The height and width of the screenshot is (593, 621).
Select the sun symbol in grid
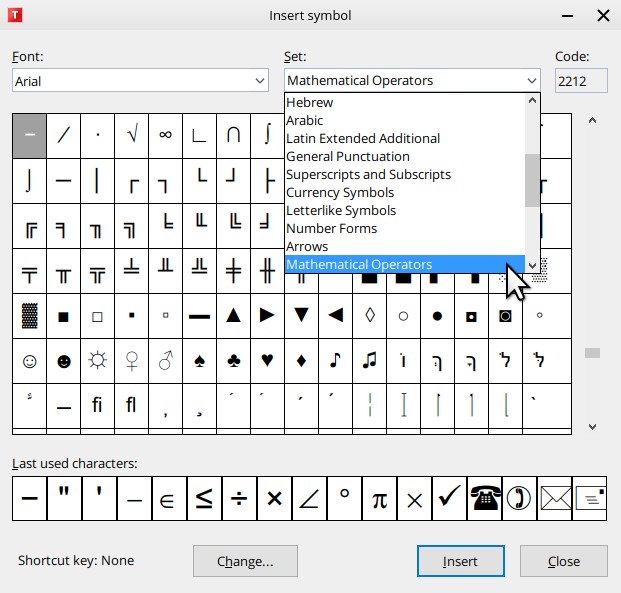point(97,361)
